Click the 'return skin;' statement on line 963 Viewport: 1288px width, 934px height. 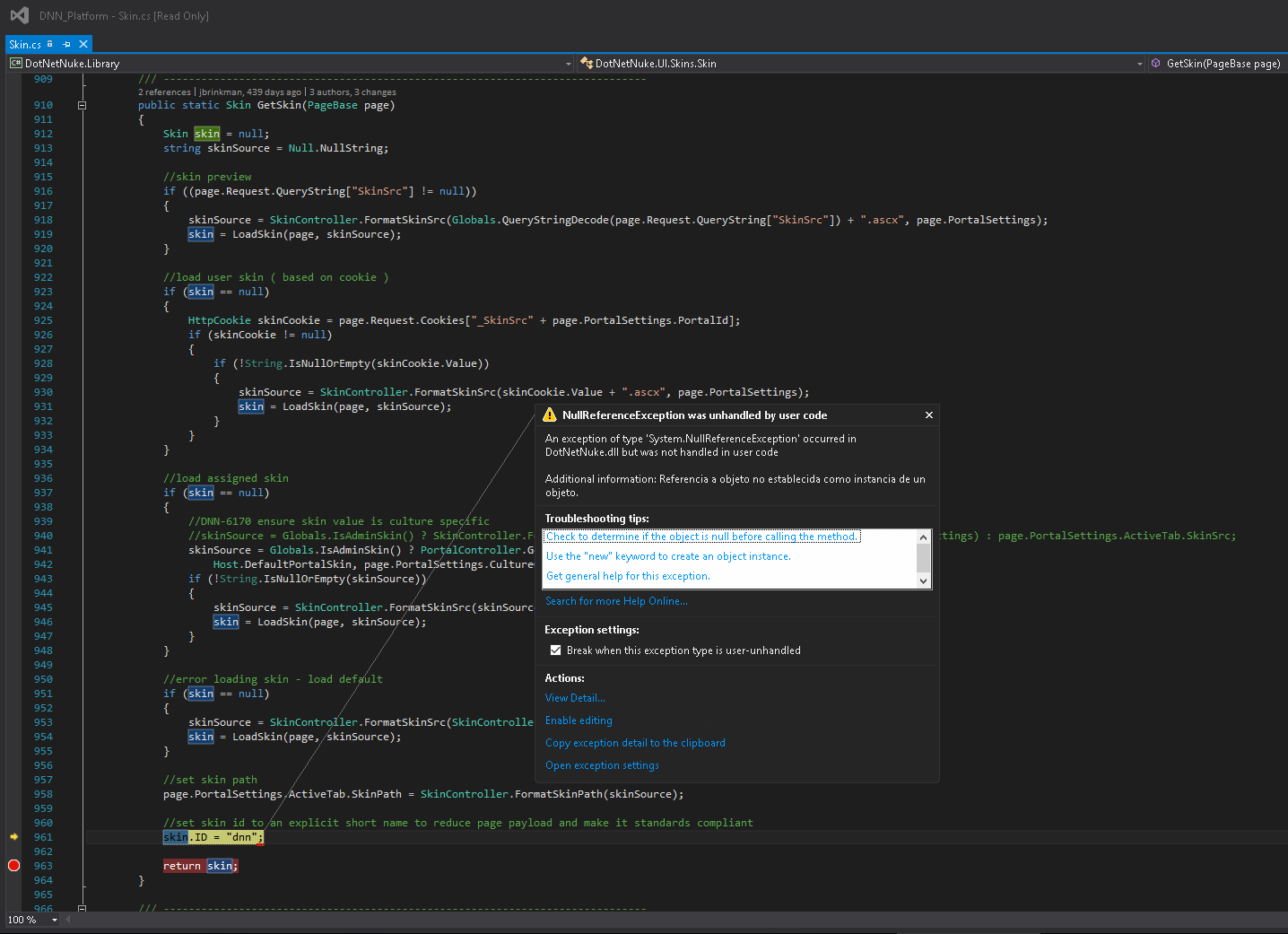[201, 866]
